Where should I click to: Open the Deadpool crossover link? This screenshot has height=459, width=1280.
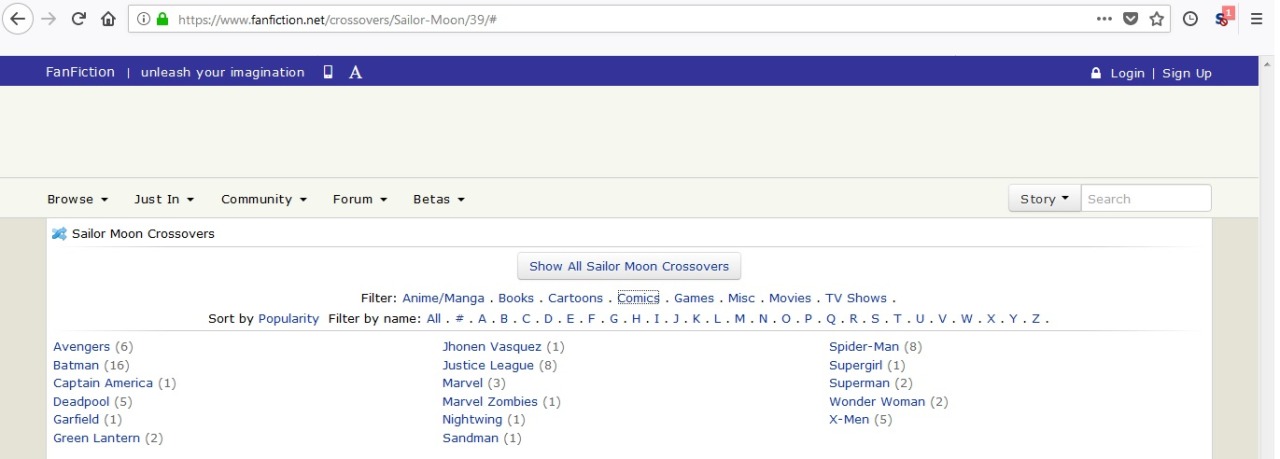pos(81,402)
